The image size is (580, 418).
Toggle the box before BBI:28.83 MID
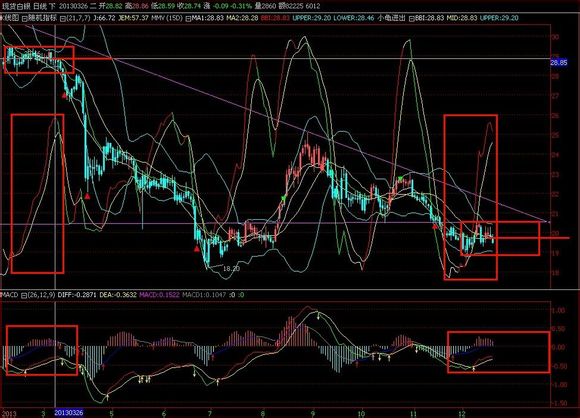pyautogui.click(x=412, y=18)
